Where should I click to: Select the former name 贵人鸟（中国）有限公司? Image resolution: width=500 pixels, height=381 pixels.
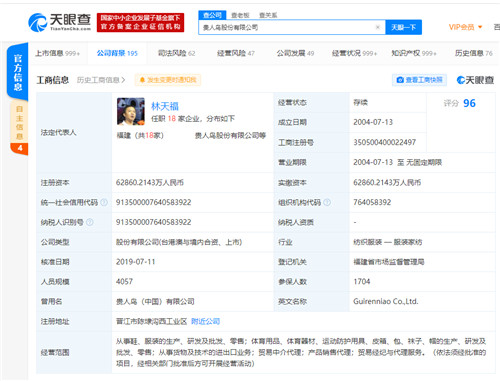tap(155, 301)
